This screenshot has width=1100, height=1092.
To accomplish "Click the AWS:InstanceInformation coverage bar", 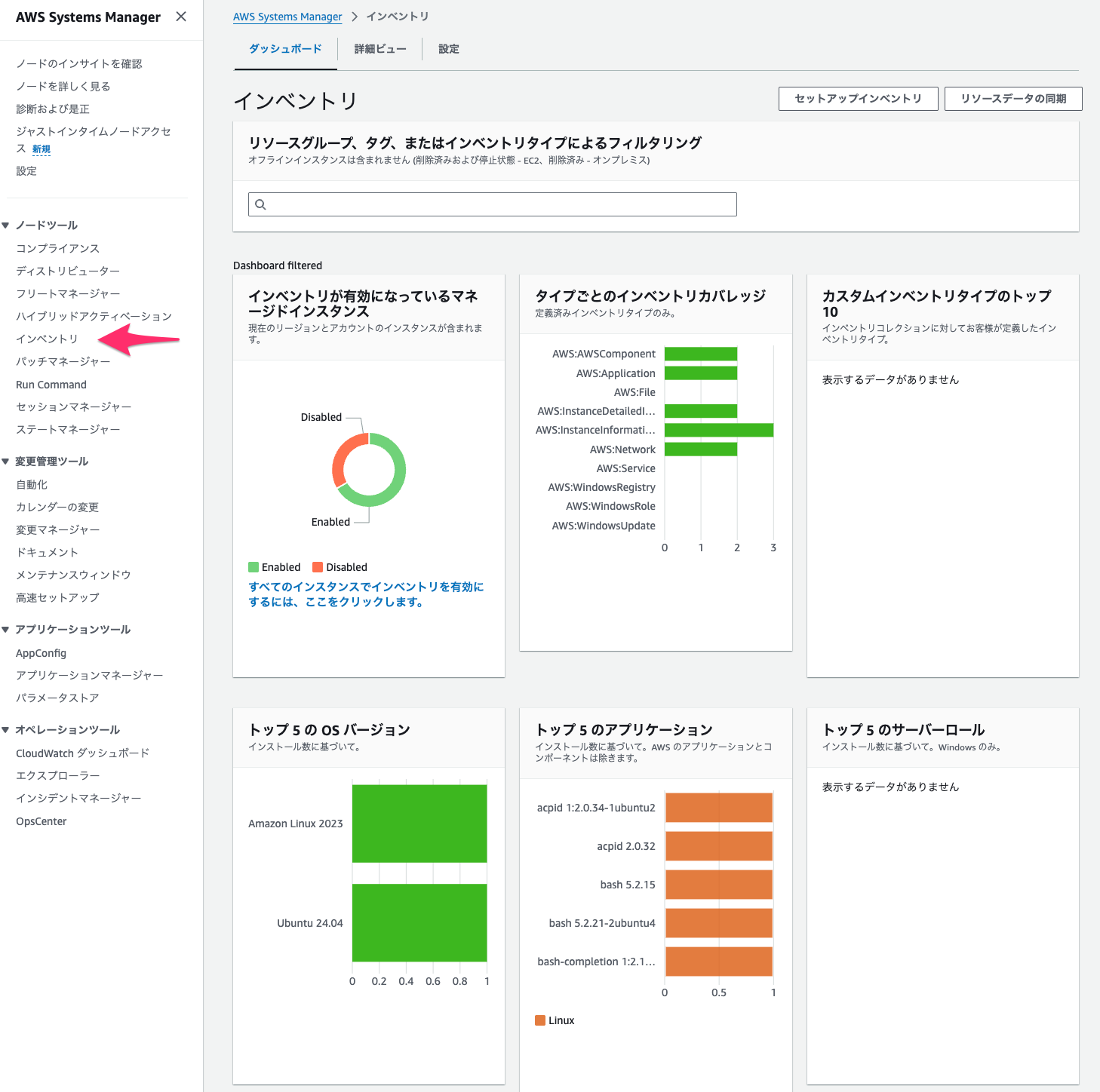I will [719, 430].
